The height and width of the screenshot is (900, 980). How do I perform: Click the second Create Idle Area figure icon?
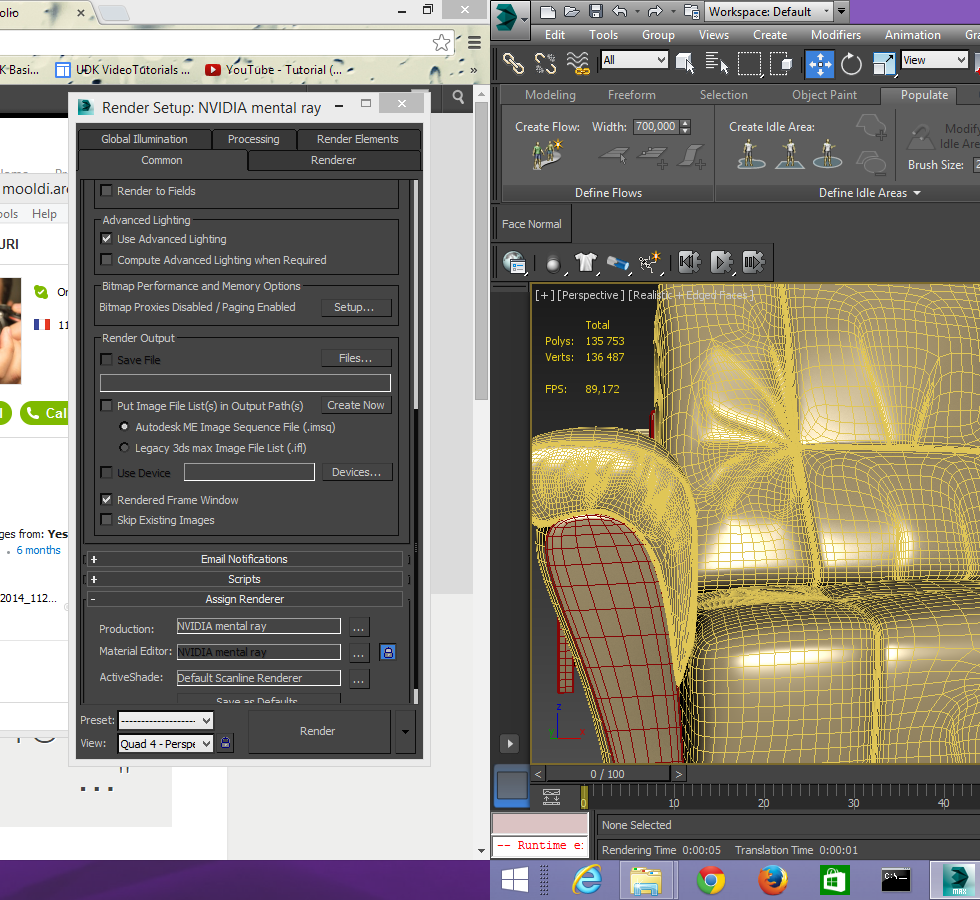[x=790, y=154]
